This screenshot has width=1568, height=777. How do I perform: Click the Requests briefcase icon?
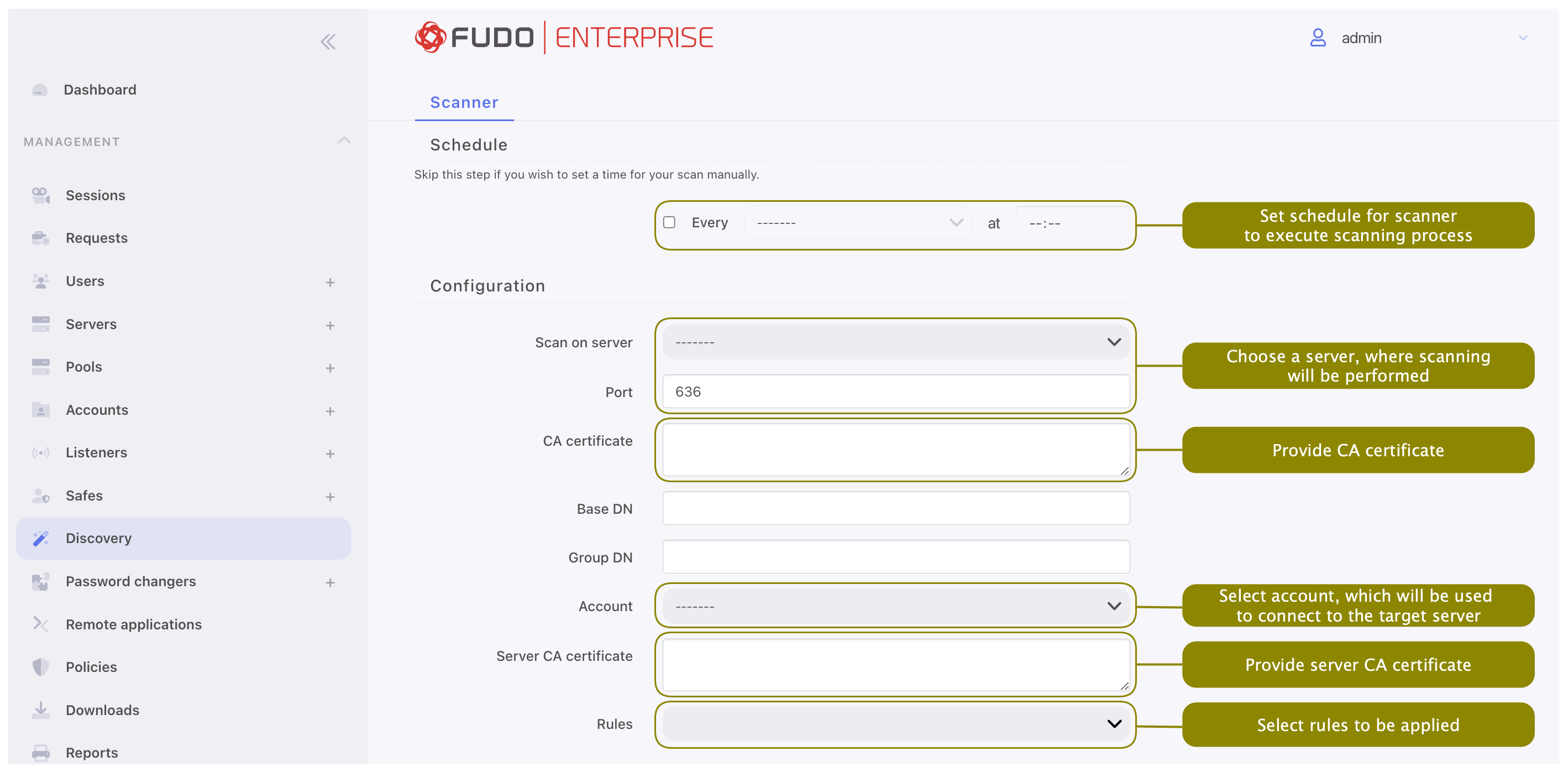pyautogui.click(x=41, y=238)
